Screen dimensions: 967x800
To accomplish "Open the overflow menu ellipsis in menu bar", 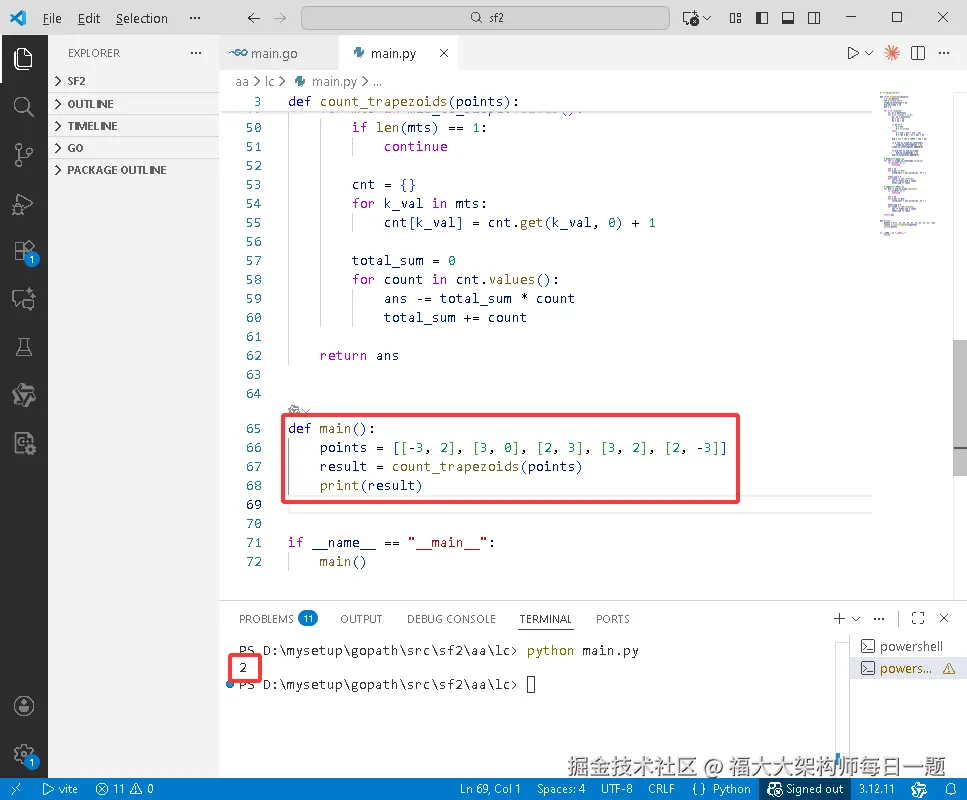I will 195,18.
